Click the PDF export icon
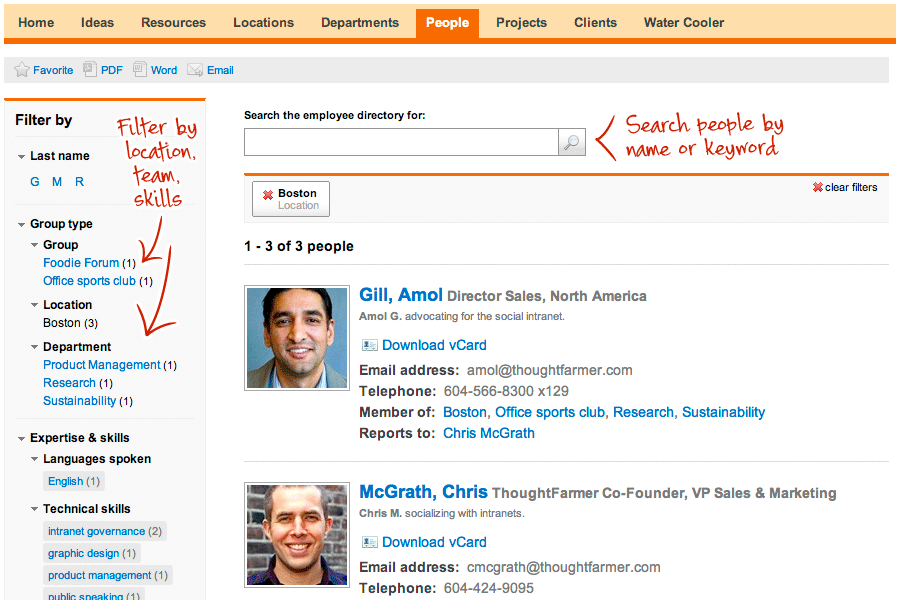Viewport: 900px width, 600px height. [90, 70]
